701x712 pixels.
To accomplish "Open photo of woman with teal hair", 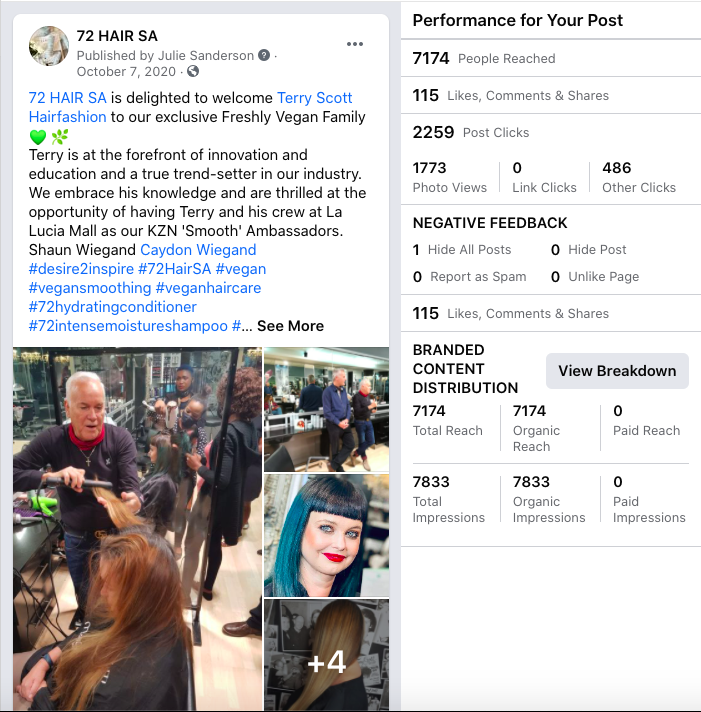I will (x=326, y=535).
